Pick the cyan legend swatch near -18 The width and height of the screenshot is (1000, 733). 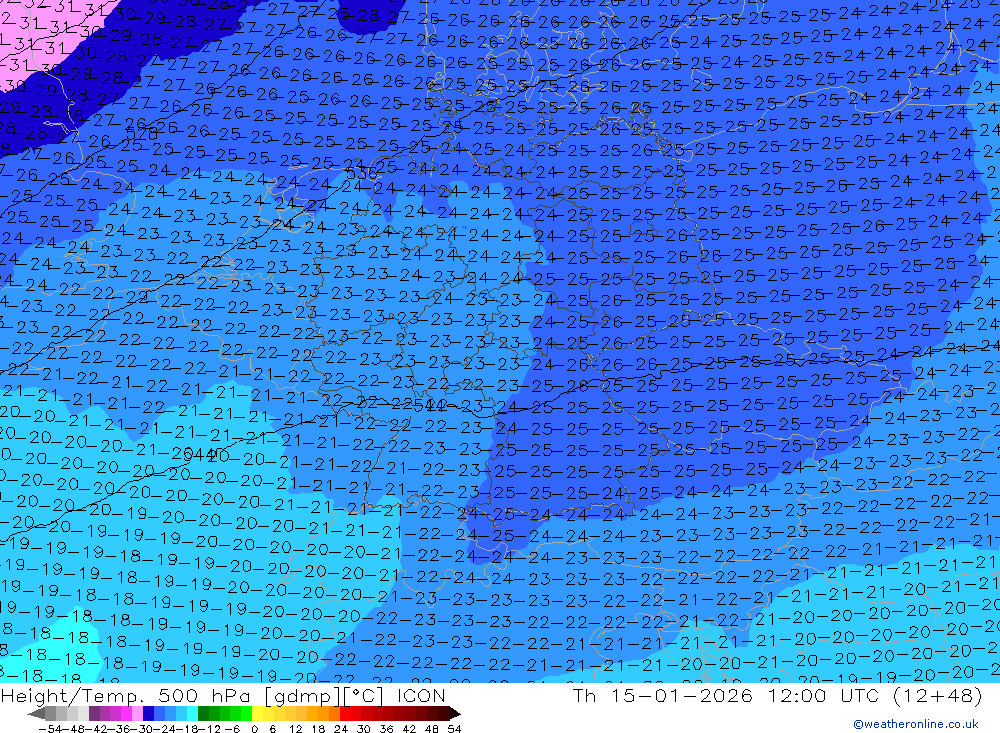(x=192, y=713)
